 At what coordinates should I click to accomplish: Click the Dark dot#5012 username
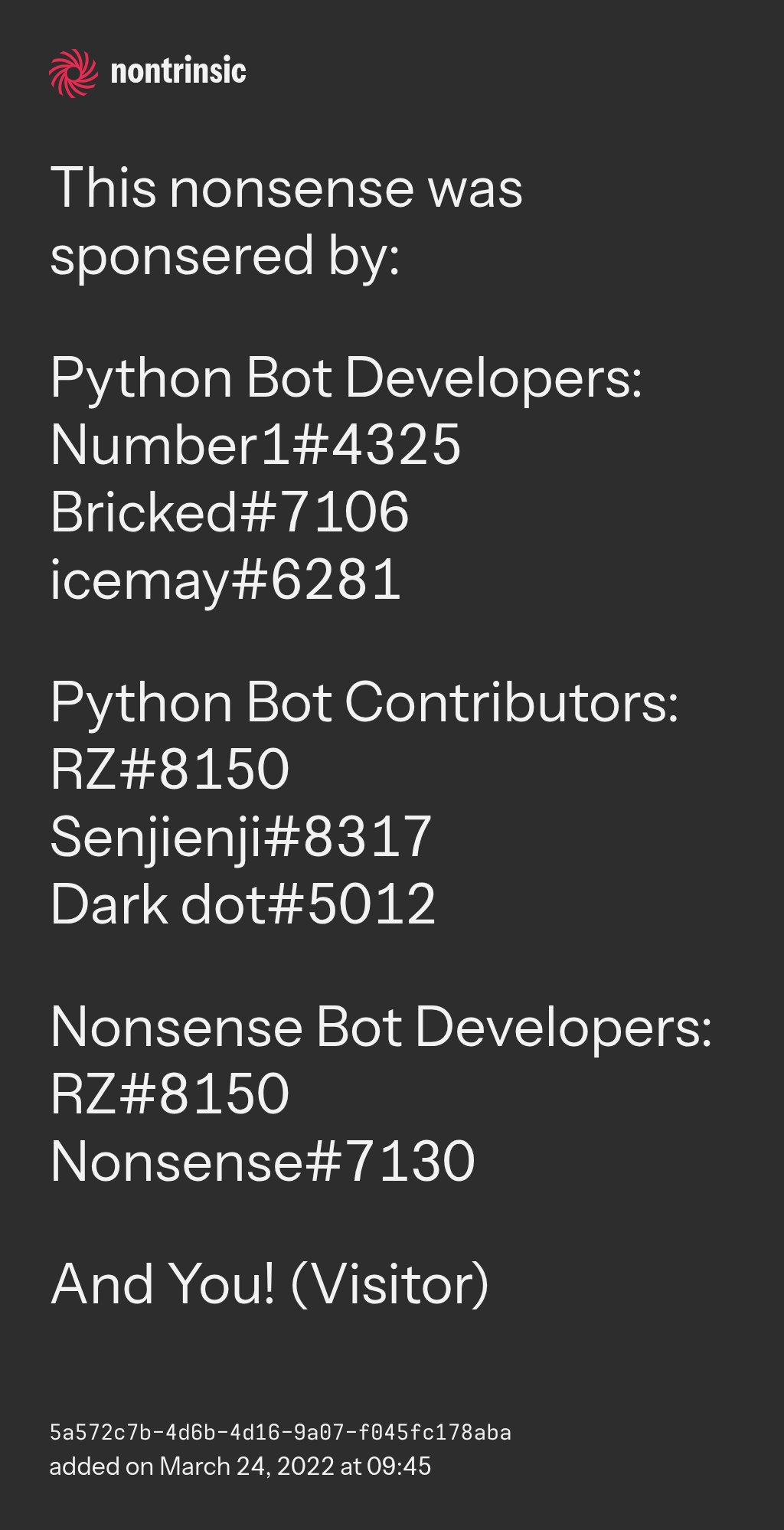click(243, 904)
